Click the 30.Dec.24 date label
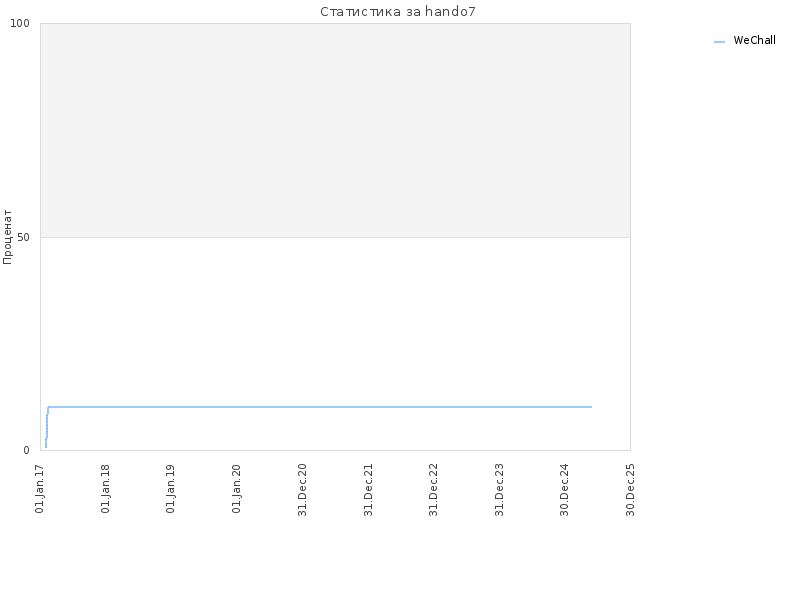This screenshot has width=800, height=600. click(564, 490)
